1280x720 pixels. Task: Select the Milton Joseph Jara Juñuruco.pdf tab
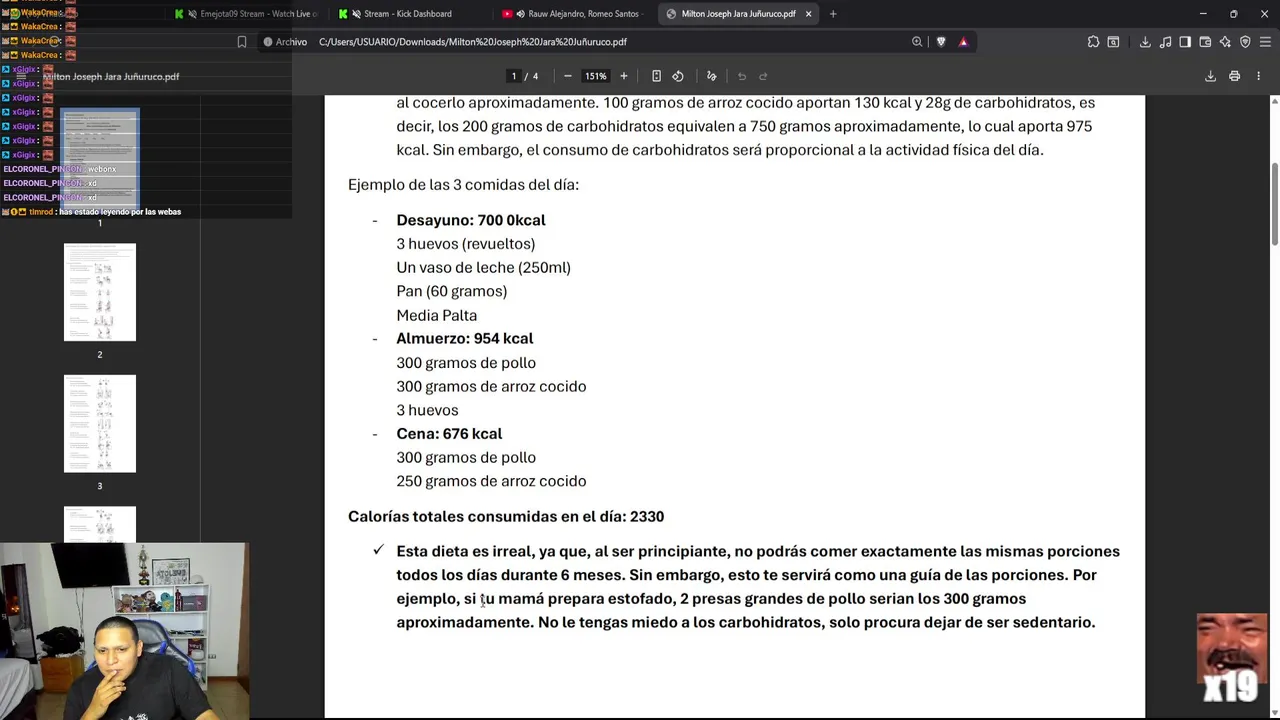point(738,14)
